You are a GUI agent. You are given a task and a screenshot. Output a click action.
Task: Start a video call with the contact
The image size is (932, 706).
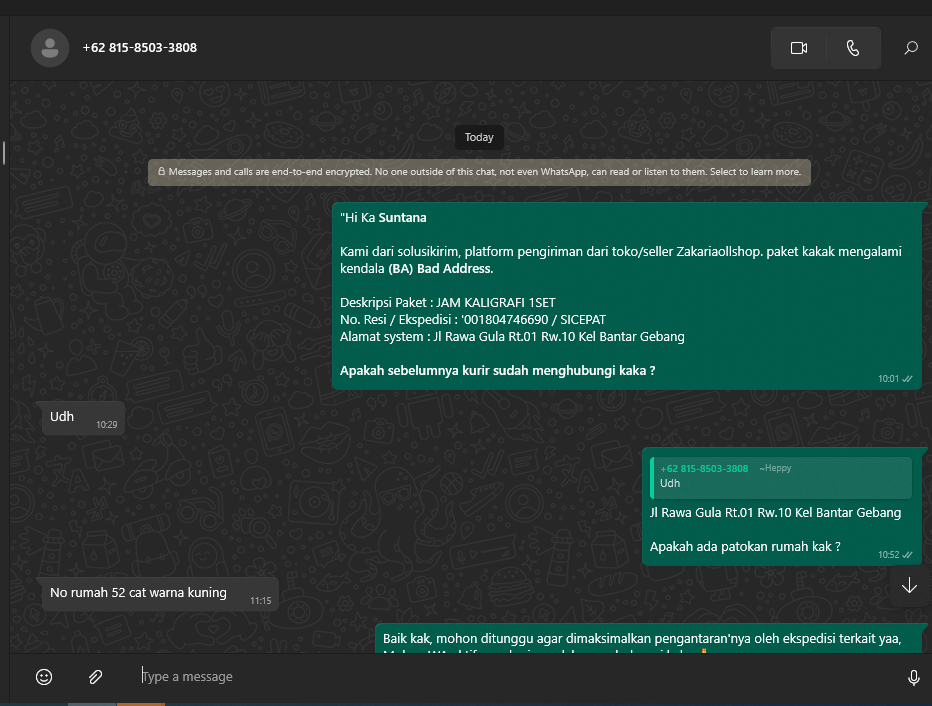point(798,48)
